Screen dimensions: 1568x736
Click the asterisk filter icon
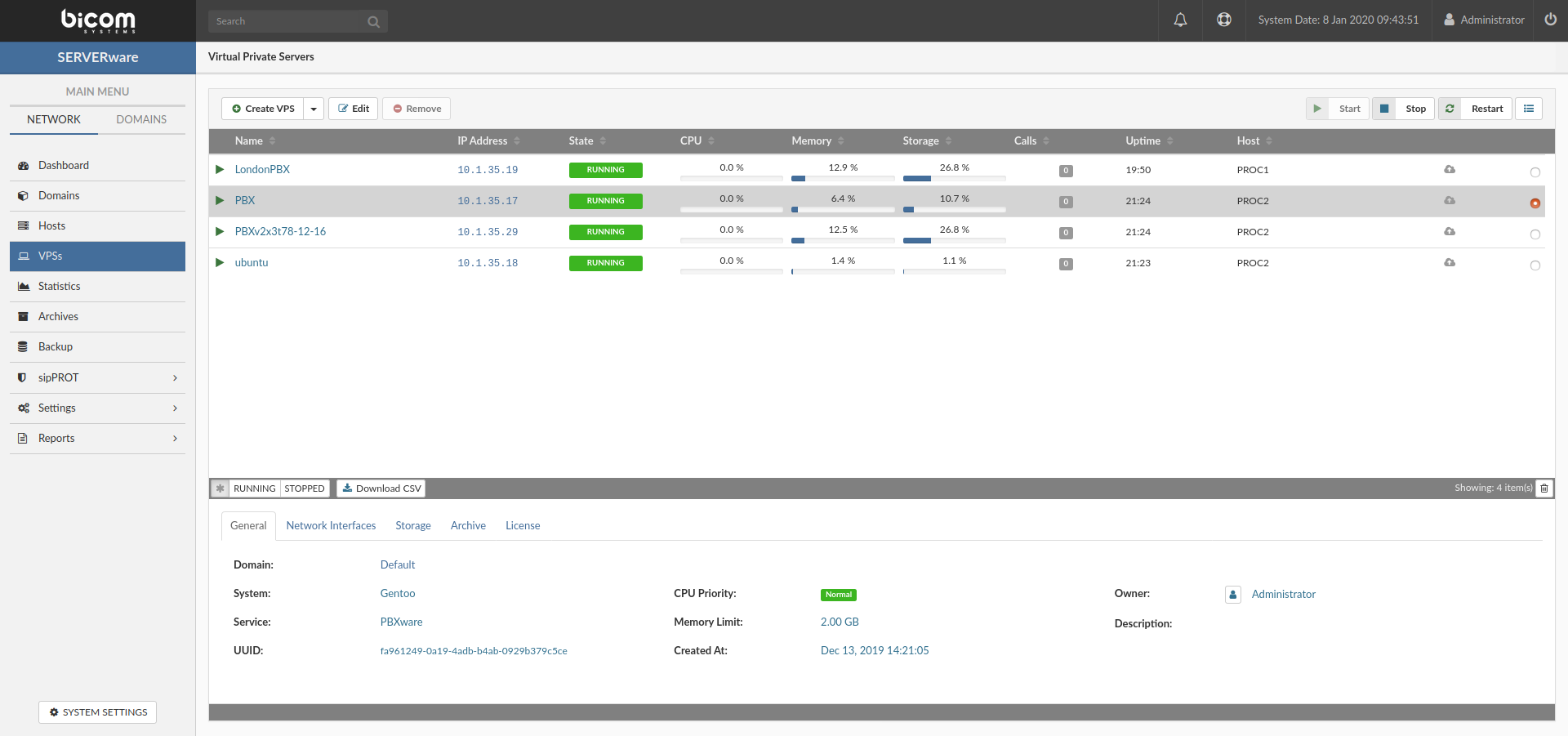220,488
